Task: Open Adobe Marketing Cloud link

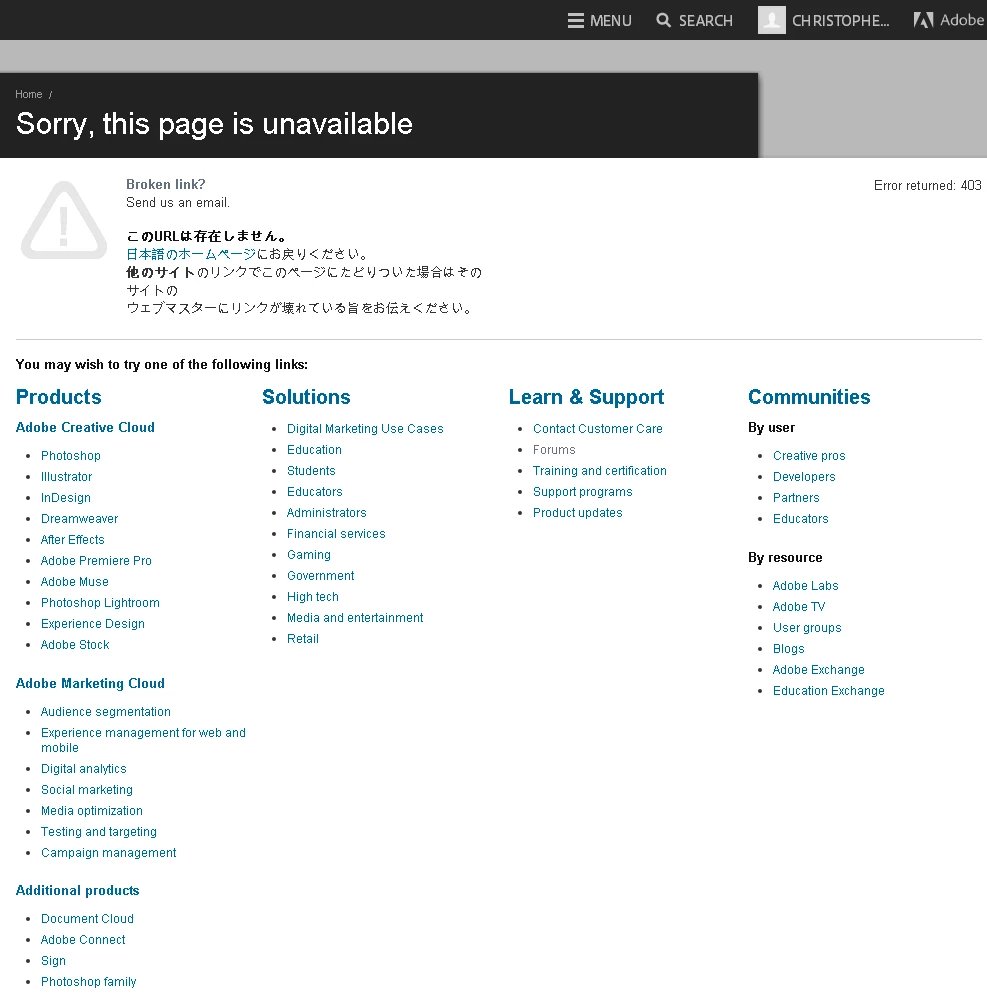Action: click(90, 684)
